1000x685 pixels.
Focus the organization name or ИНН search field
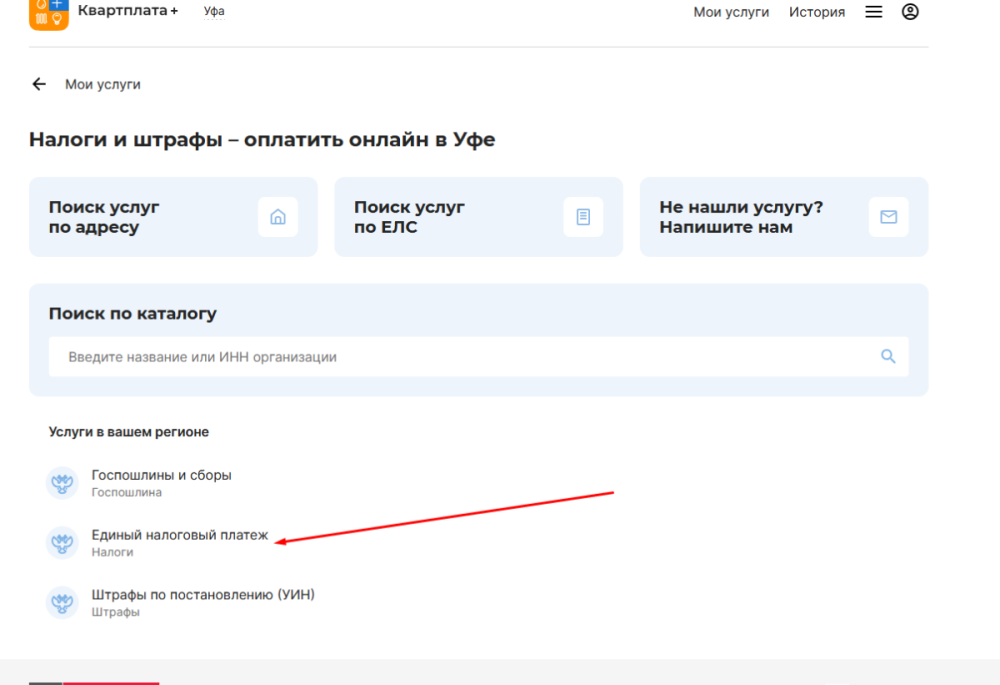pos(460,357)
